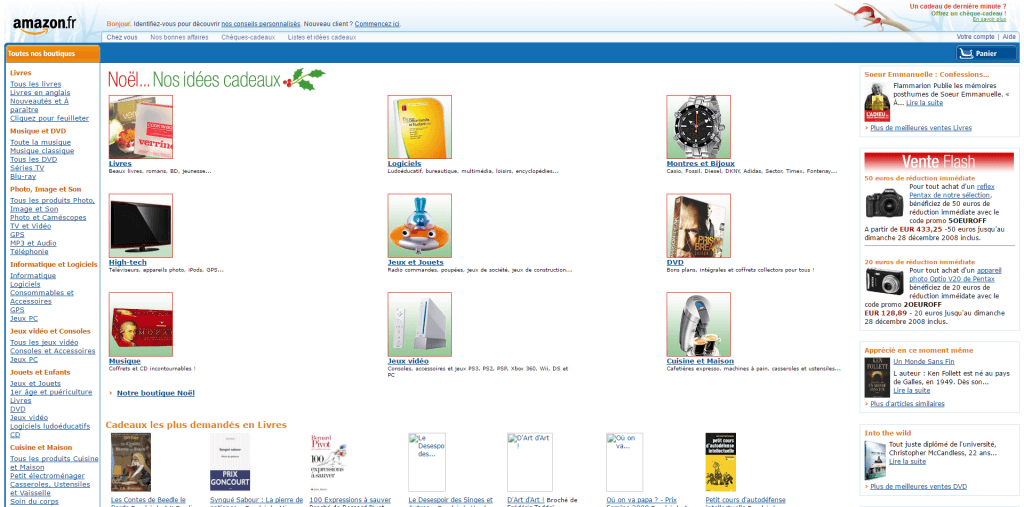This screenshot has height=507, width=1024.
Task: Open the Musique Mozart box thumbnail
Action: tap(141, 324)
